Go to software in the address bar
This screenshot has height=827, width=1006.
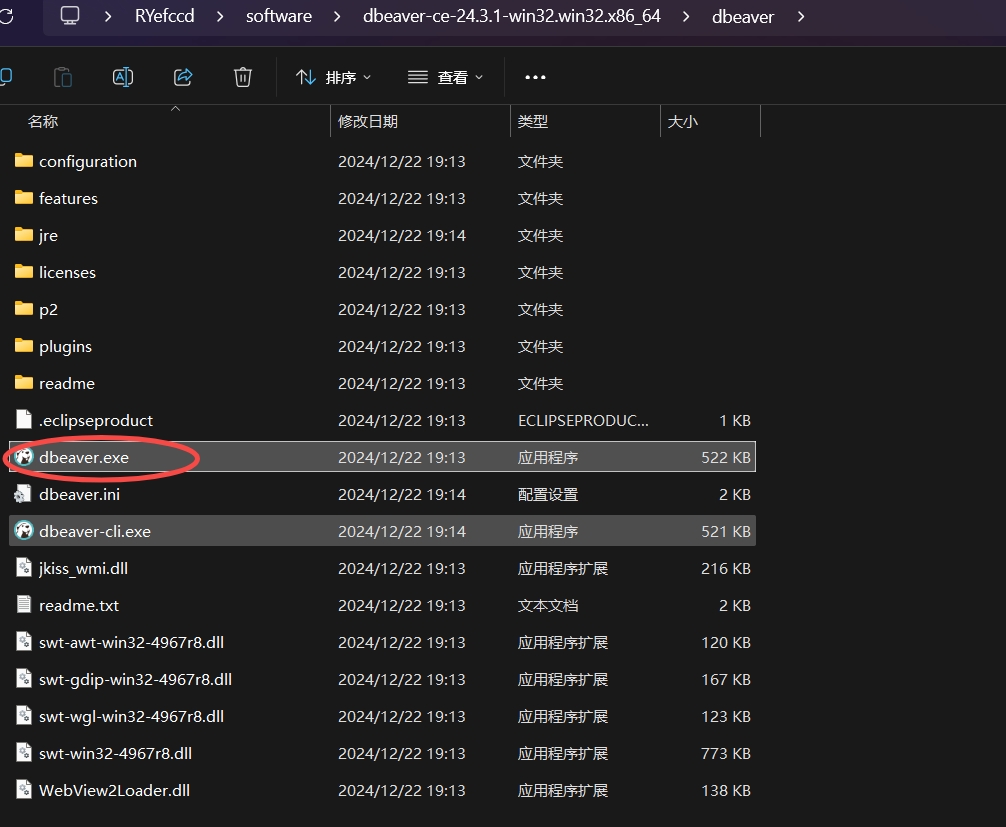click(278, 16)
